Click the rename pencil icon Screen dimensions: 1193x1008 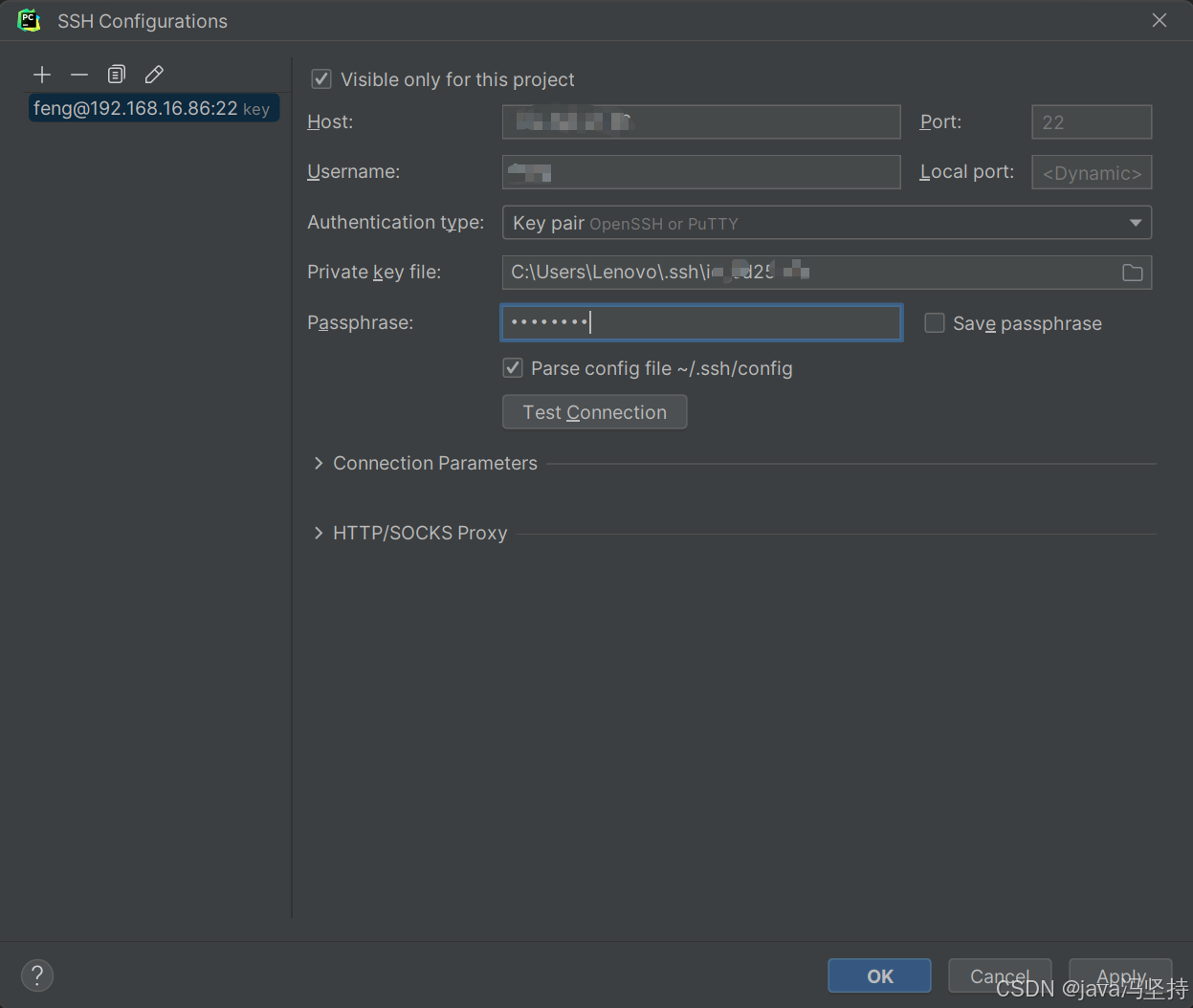tap(154, 75)
